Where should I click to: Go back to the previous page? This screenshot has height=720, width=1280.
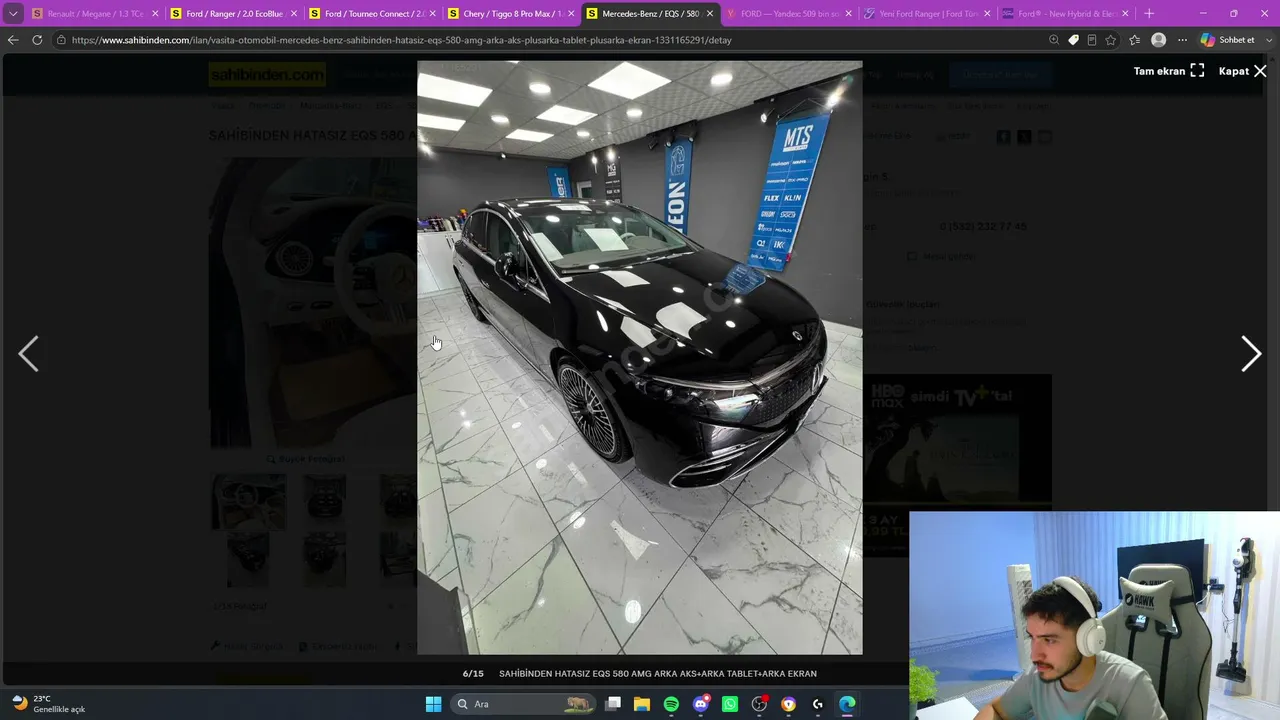pyautogui.click(x=13, y=40)
